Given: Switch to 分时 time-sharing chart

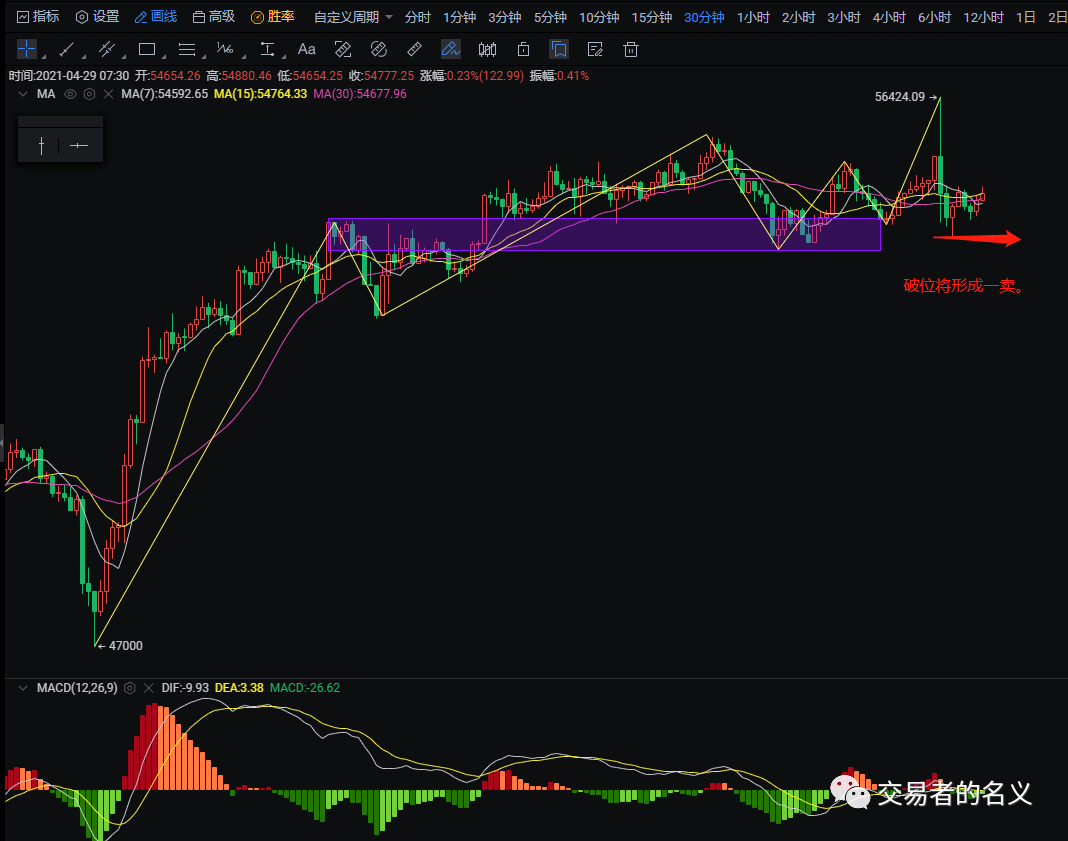Looking at the screenshot, I should click(418, 17).
